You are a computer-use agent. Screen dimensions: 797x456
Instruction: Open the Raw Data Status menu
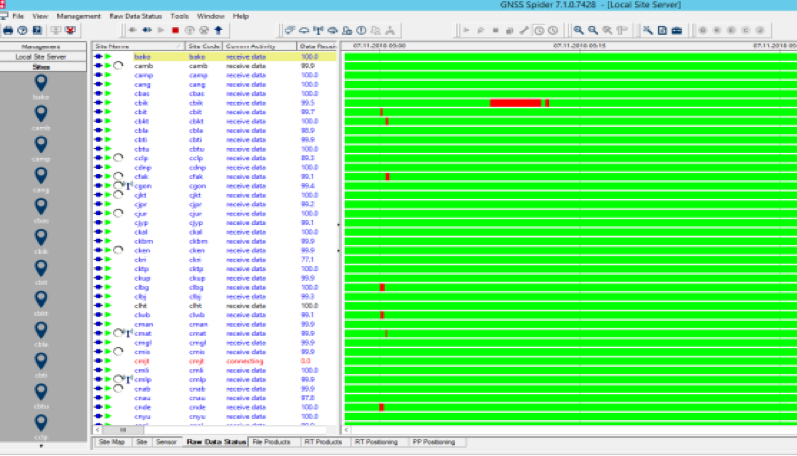[135, 17]
